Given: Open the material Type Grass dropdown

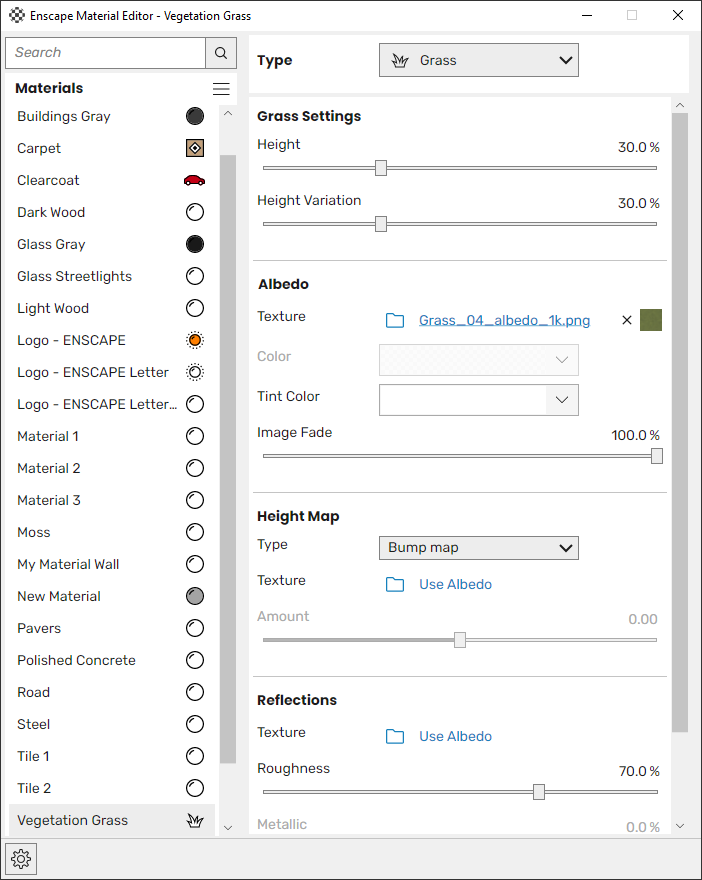Looking at the screenshot, I should tap(479, 60).
